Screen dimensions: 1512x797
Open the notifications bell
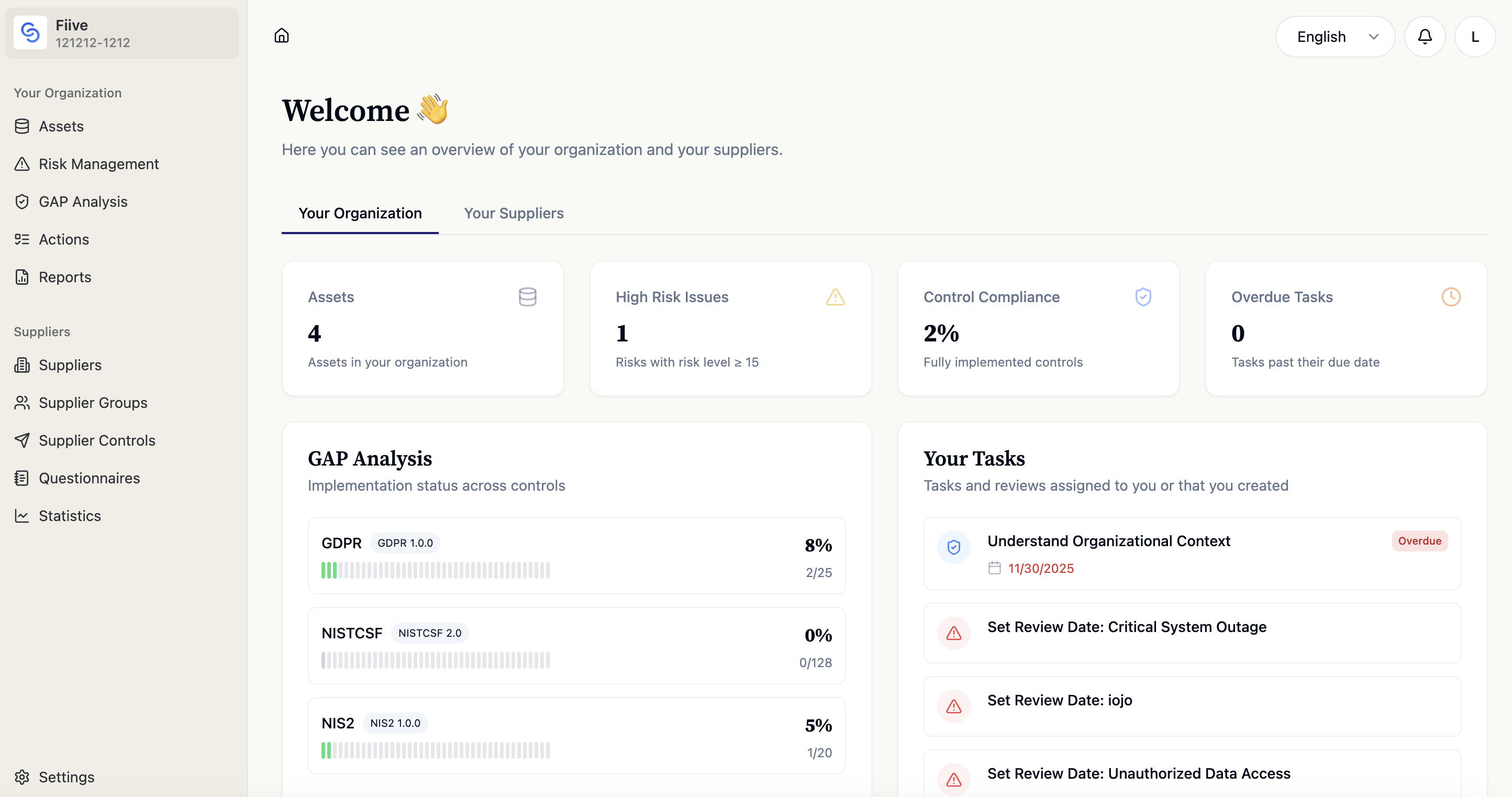1425,36
